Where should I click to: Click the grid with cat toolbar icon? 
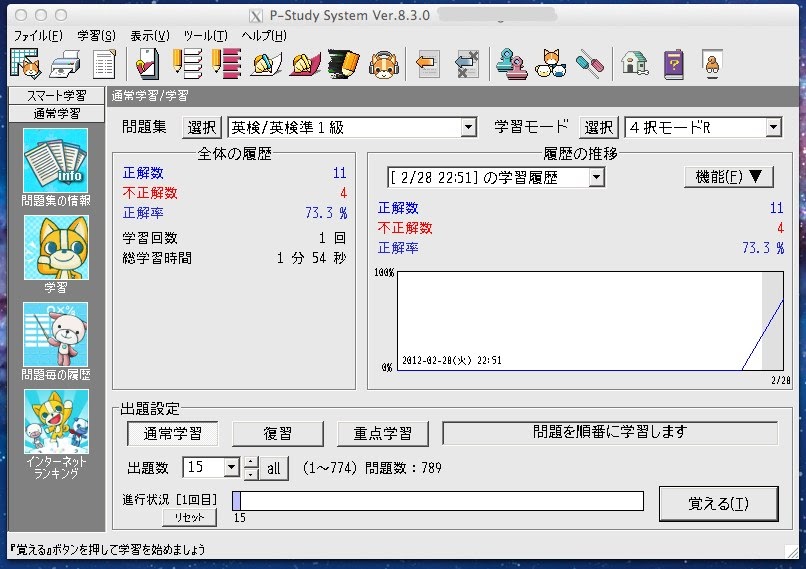[25, 64]
